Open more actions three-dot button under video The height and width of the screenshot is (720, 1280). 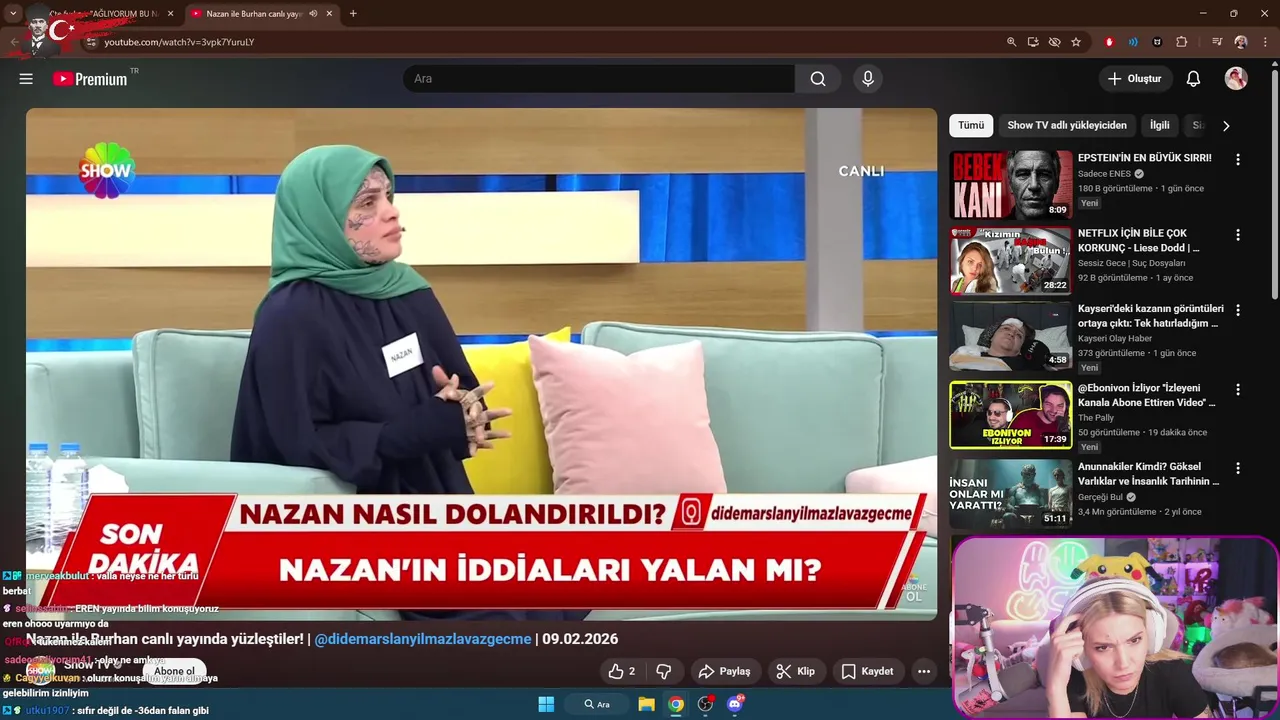[924, 671]
